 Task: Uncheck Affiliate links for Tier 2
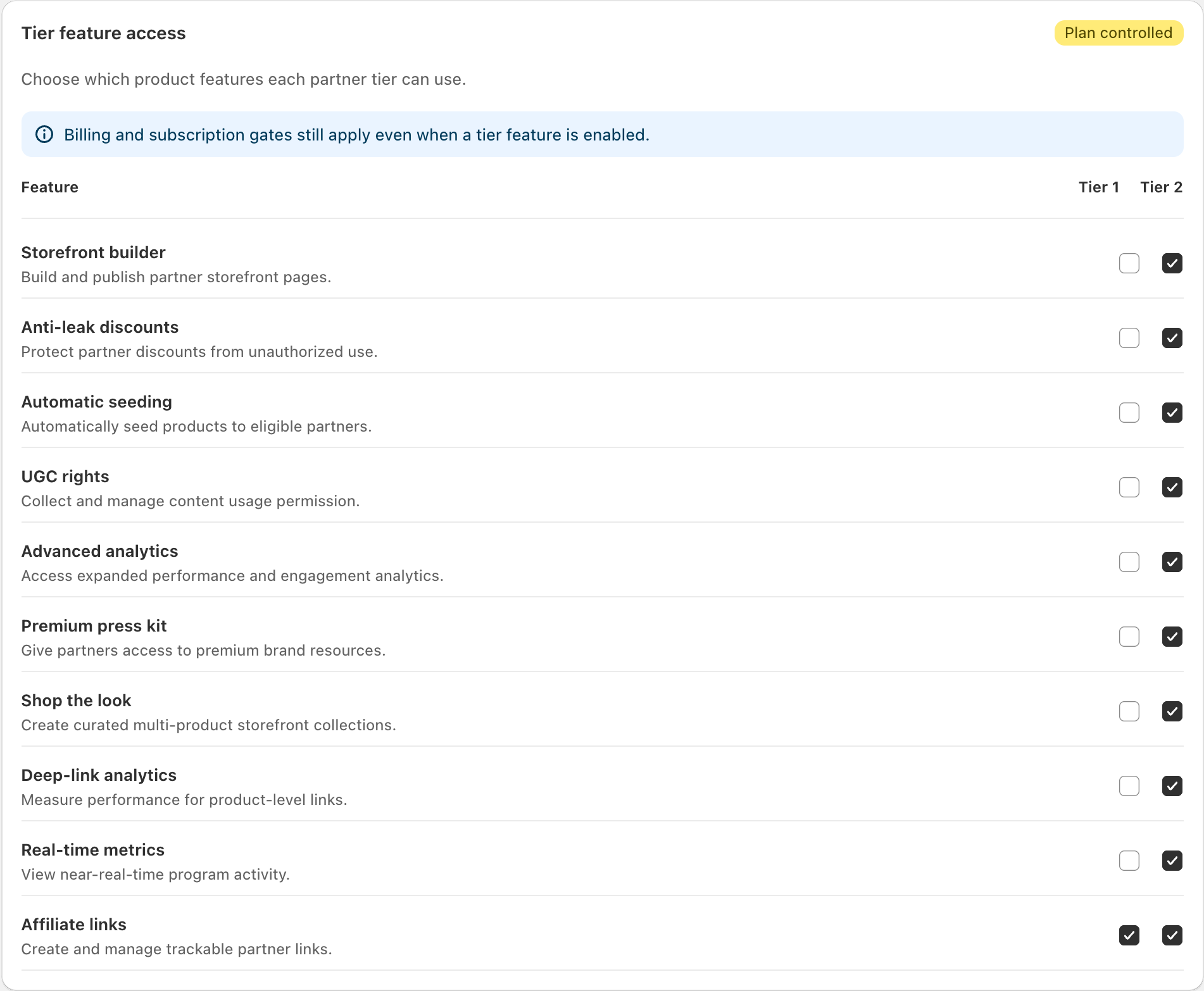1172,935
